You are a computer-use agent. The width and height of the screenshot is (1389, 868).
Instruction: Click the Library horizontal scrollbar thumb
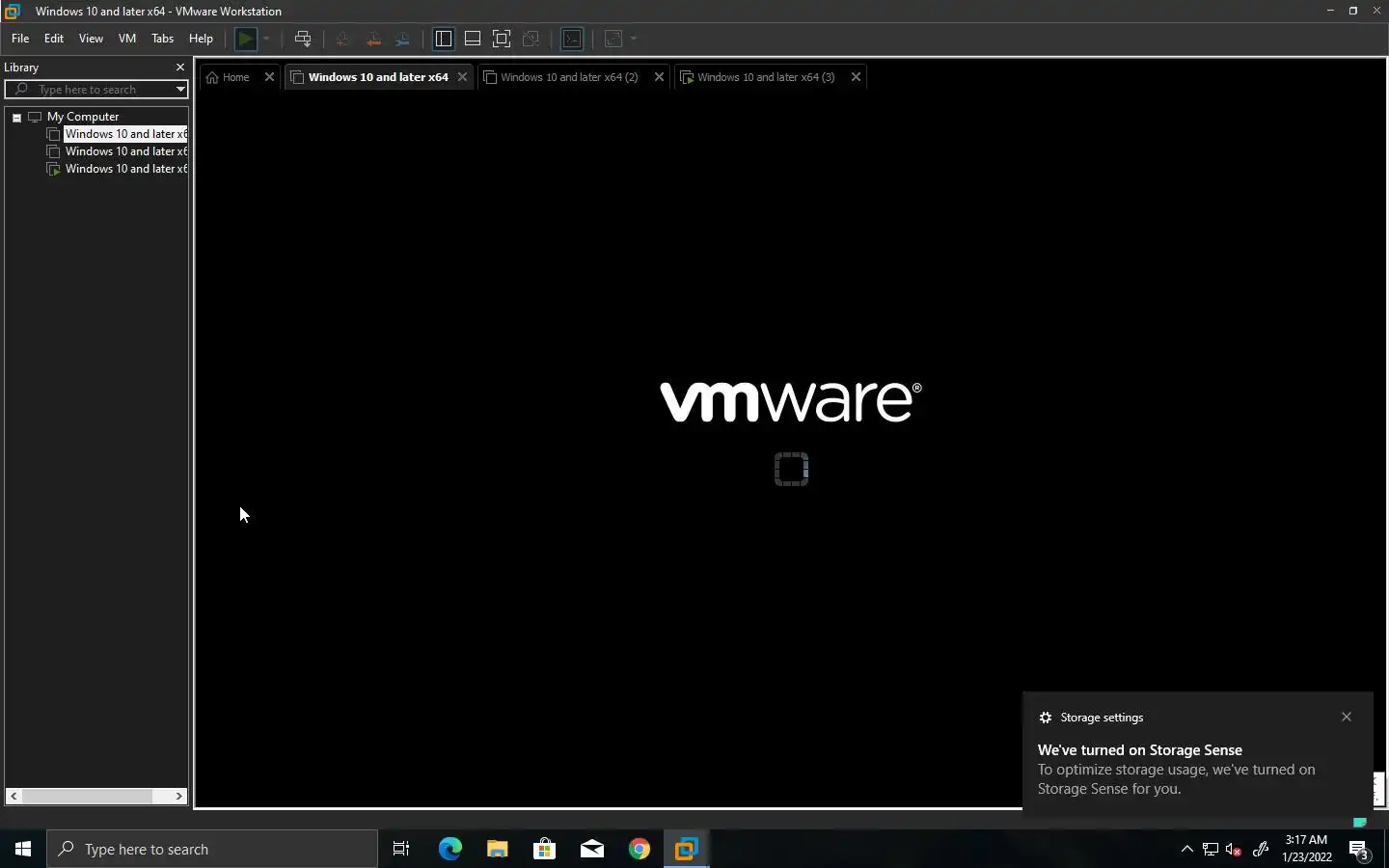87,796
